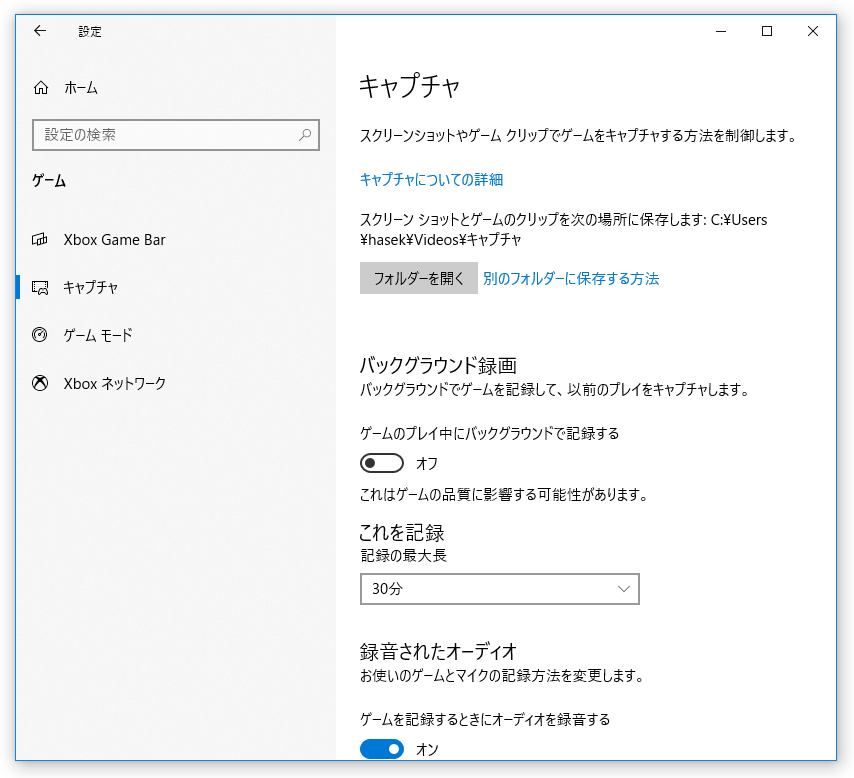Click the search magnifier icon
The width and height of the screenshot is (854, 778).
click(x=305, y=134)
